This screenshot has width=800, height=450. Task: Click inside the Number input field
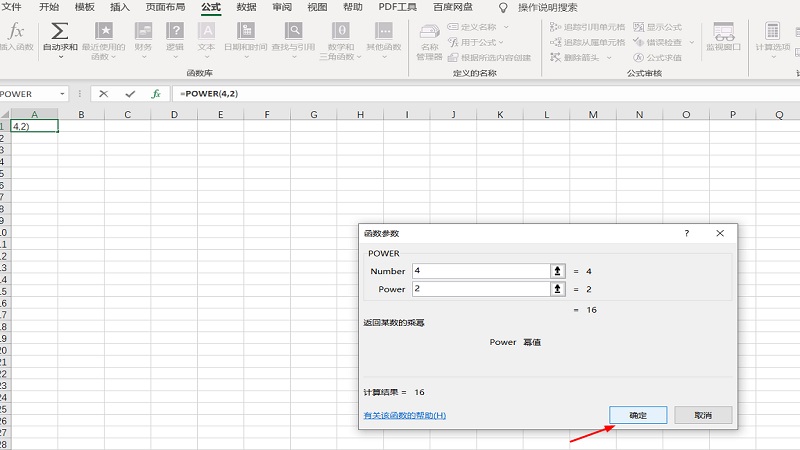point(480,271)
